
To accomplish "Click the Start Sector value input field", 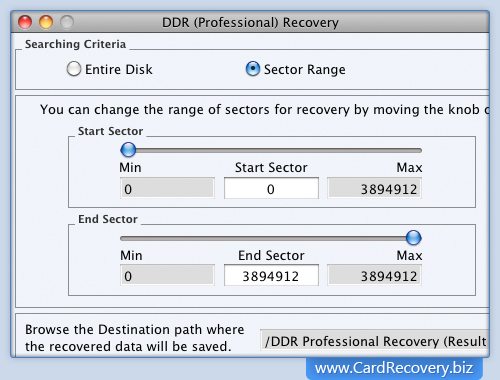I will click(x=271, y=188).
